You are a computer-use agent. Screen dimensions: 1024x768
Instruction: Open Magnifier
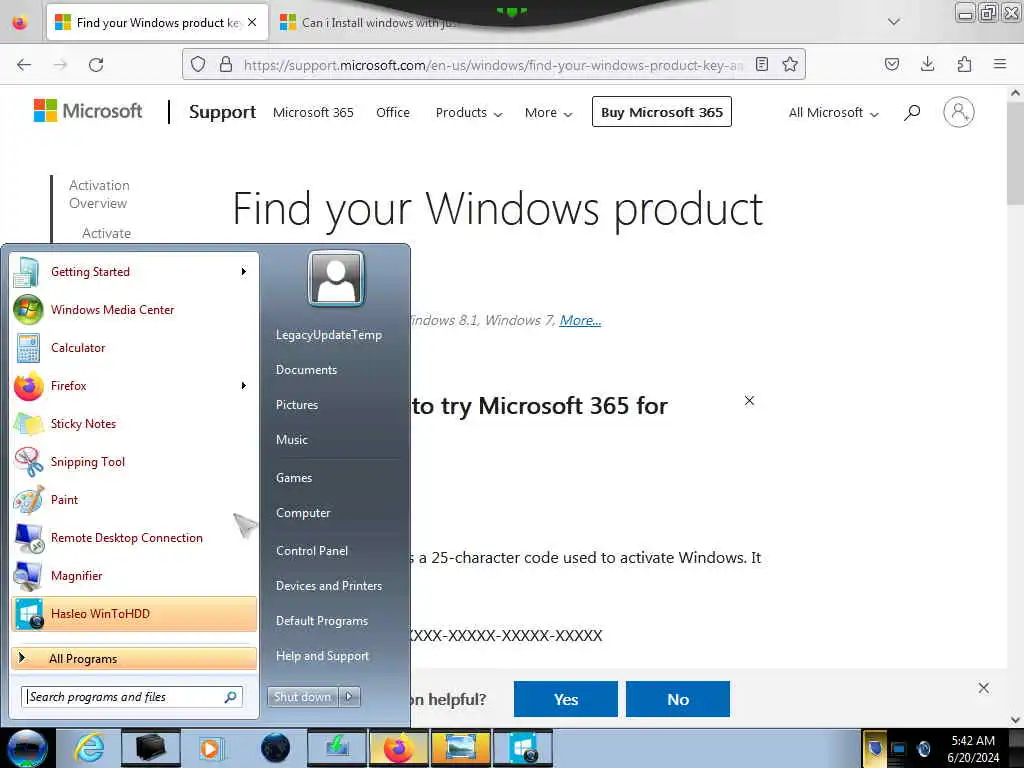pyautogui.click(x=134, y=575)
